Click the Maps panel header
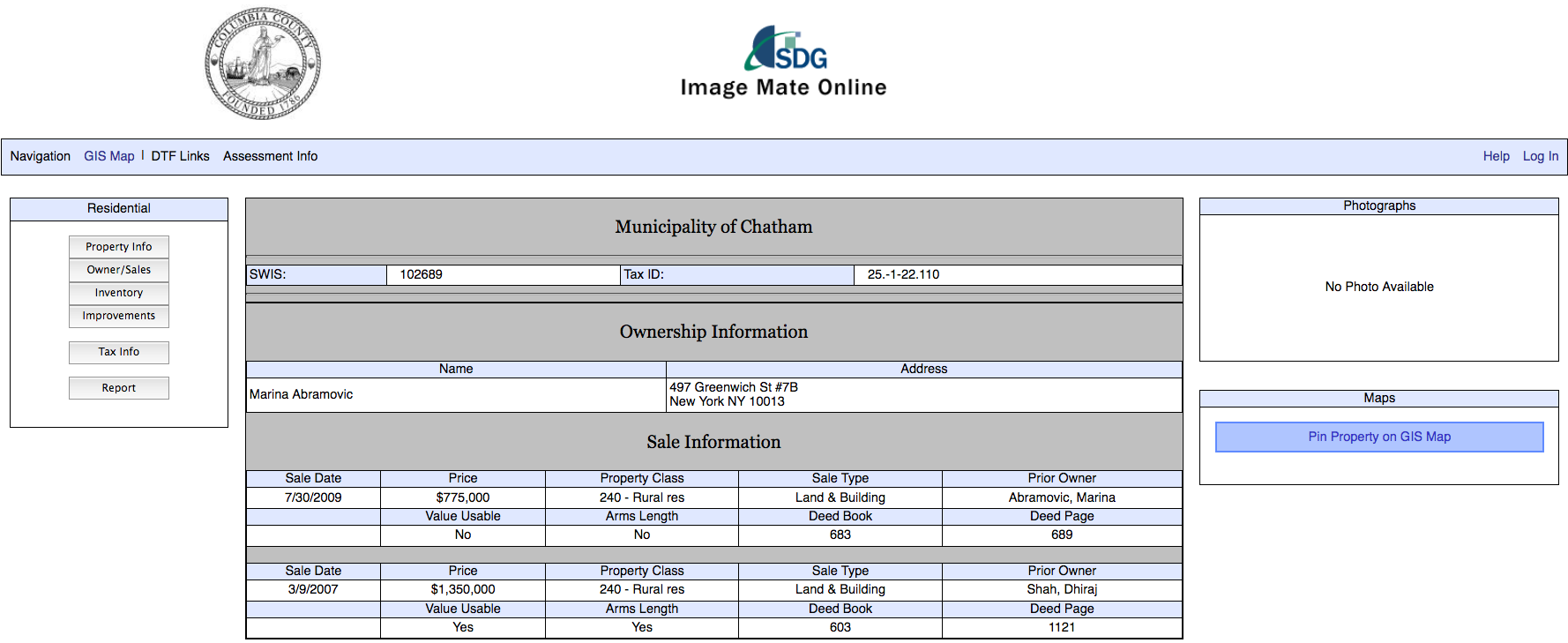The height and width of the screenshot is (643, 1568). (x=1379, y=398)
